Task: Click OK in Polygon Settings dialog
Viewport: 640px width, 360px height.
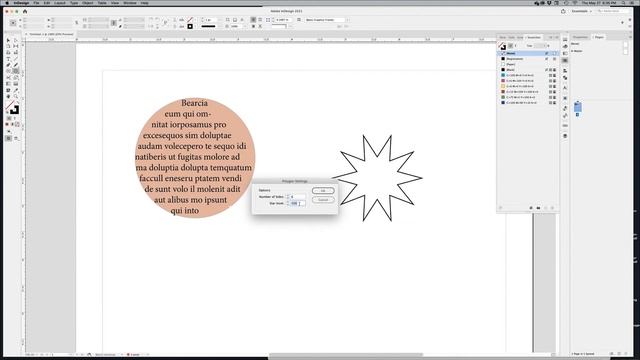Action: click(323, 191)
